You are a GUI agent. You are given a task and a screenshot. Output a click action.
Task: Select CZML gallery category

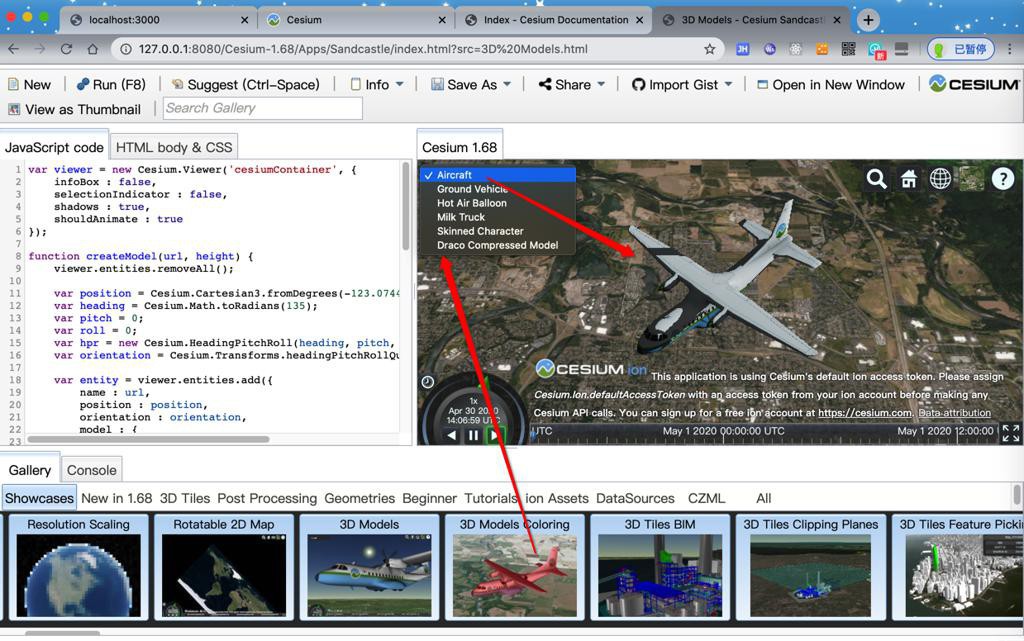[706, 498]
